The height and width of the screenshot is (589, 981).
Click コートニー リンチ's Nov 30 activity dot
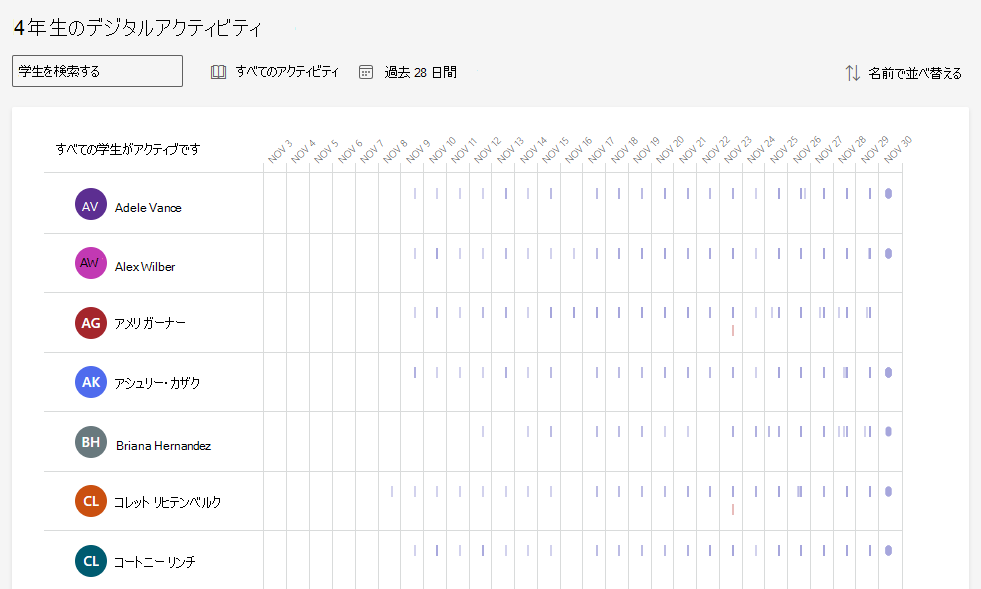tap(888, 550)
